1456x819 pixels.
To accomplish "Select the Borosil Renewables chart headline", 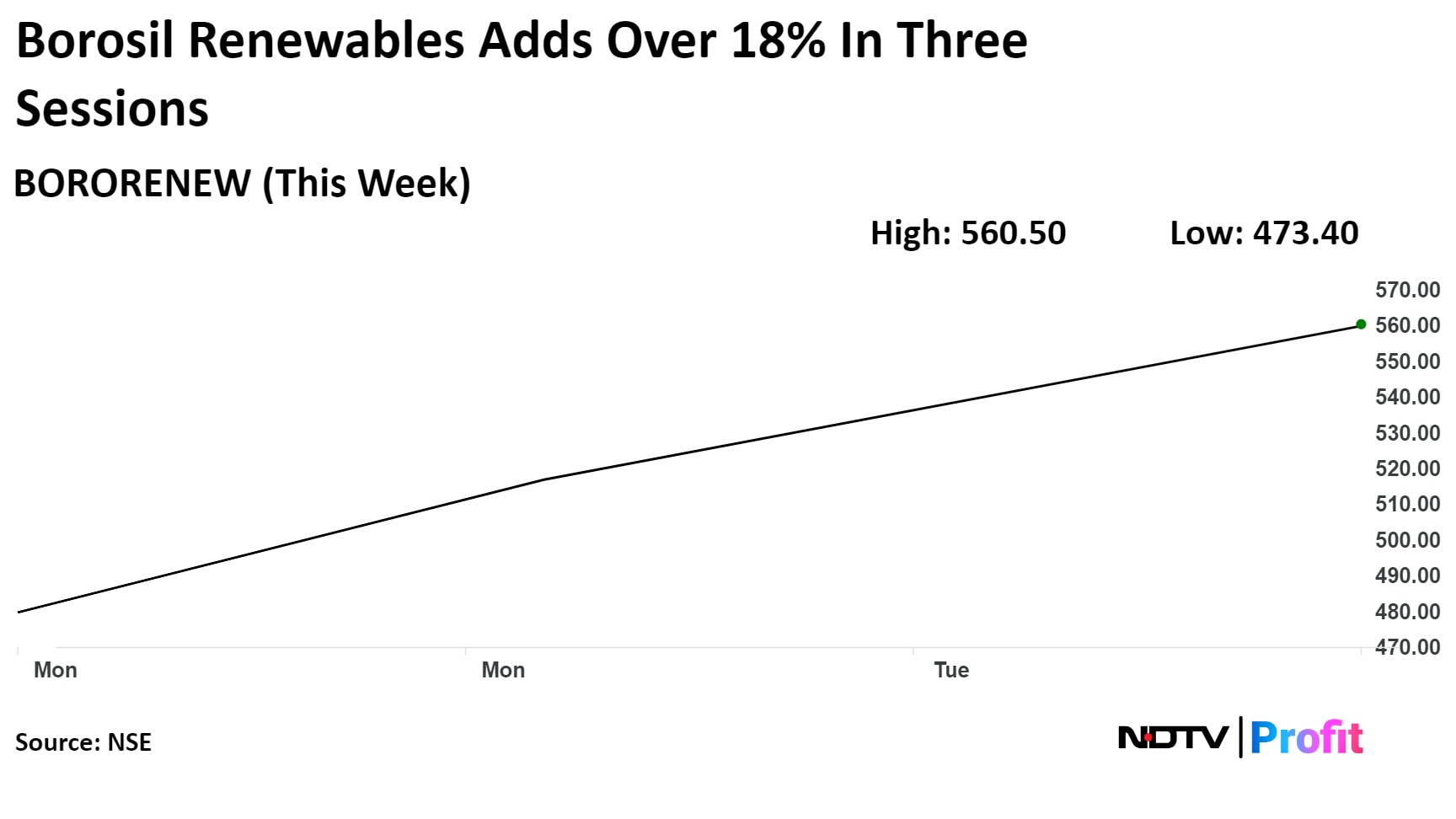I will click(522, 74).
